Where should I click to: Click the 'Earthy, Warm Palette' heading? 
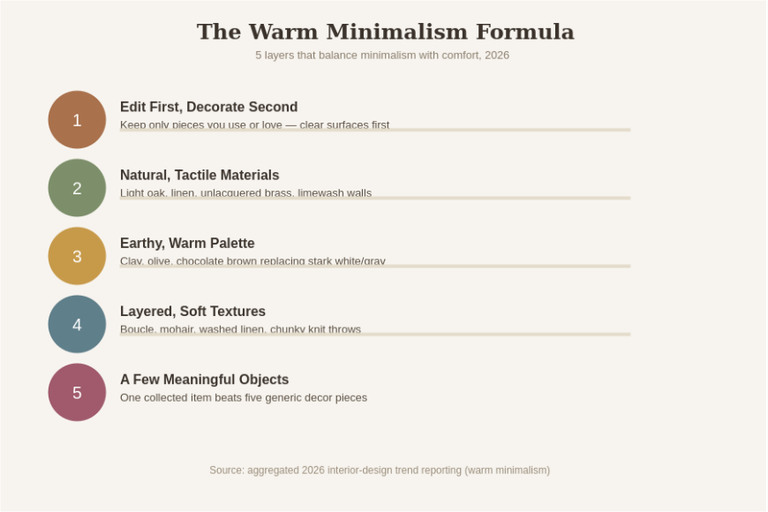[x=187, y=243]
